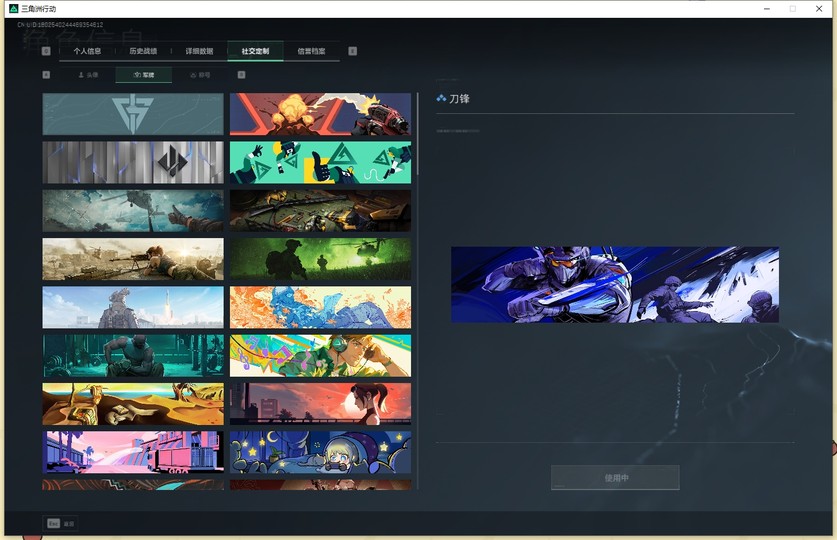This screenshot has width=837, height=540.
Task: Select the sniper woman desert banner
Action: click(133, 259)
